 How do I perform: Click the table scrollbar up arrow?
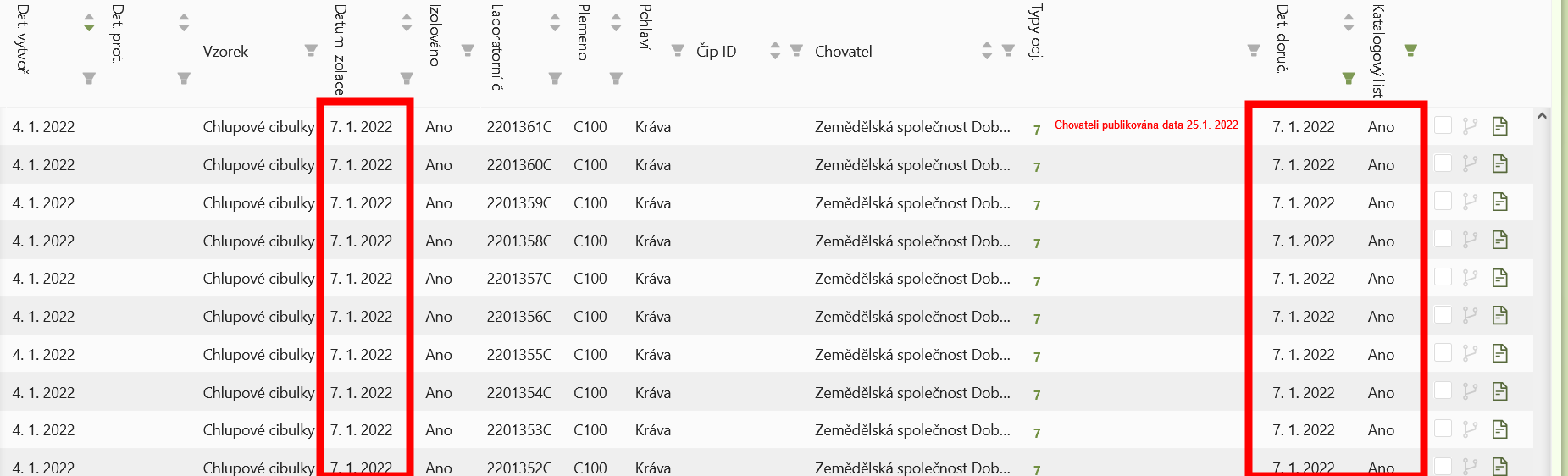pos(1542,116)
